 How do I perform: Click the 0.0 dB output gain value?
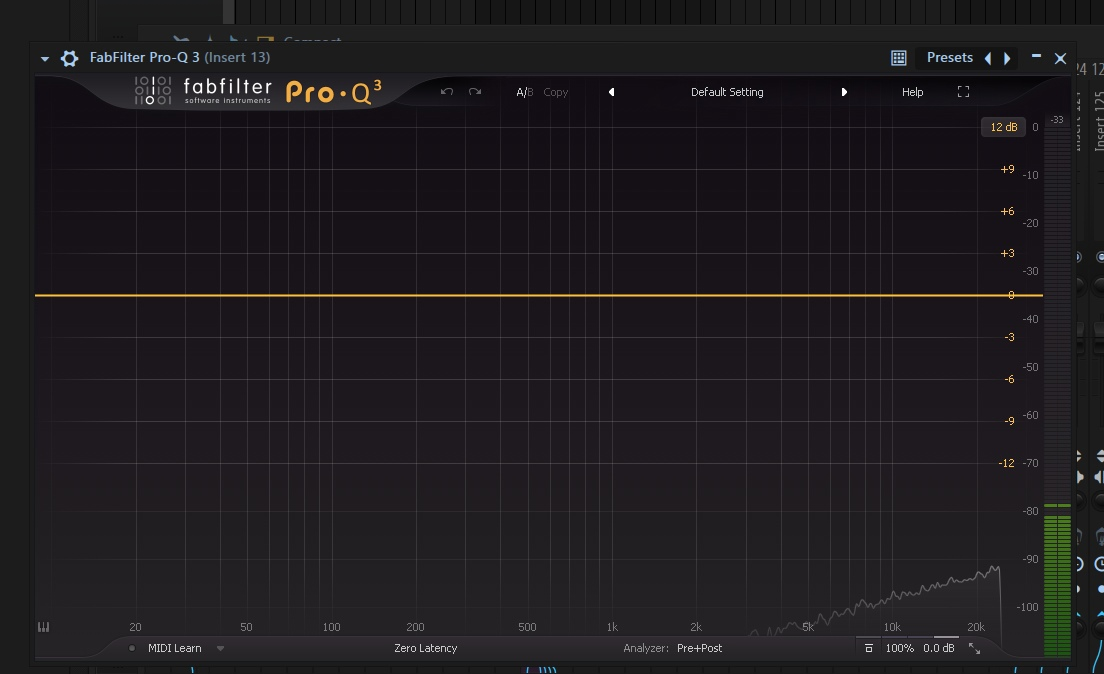click(939, 648)
